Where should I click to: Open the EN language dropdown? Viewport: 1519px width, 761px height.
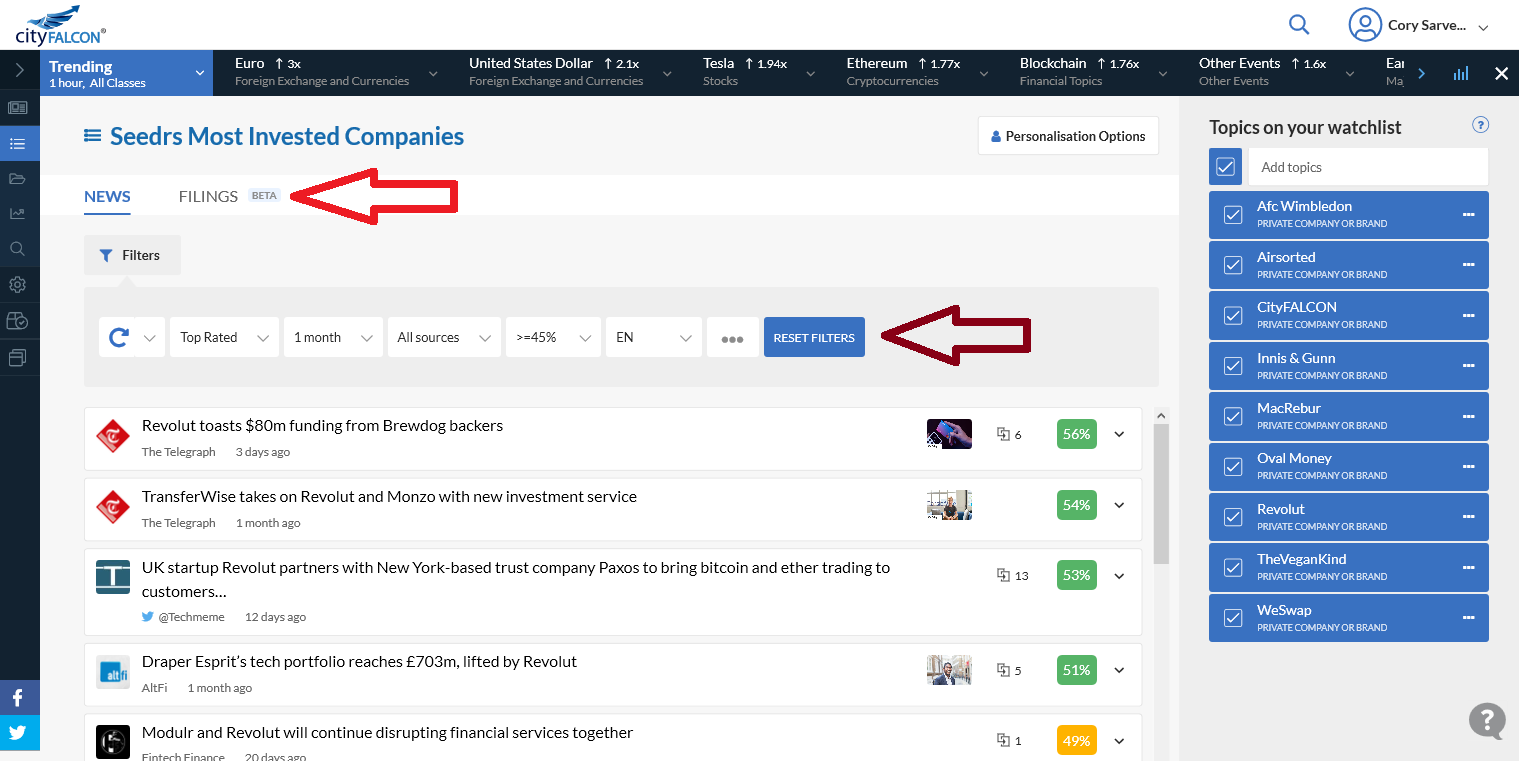(x=653, y=338)
